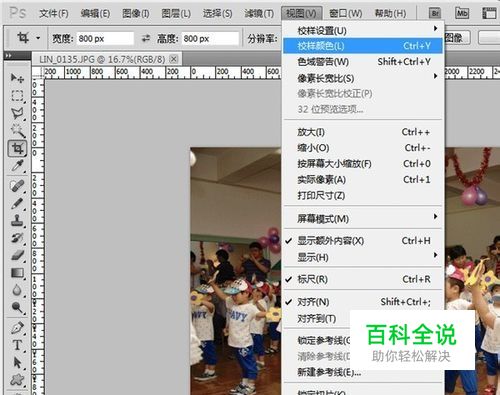Click the 高度 height input field
The height and width of the screenshot is (395, 500).
tap(210, 38)
